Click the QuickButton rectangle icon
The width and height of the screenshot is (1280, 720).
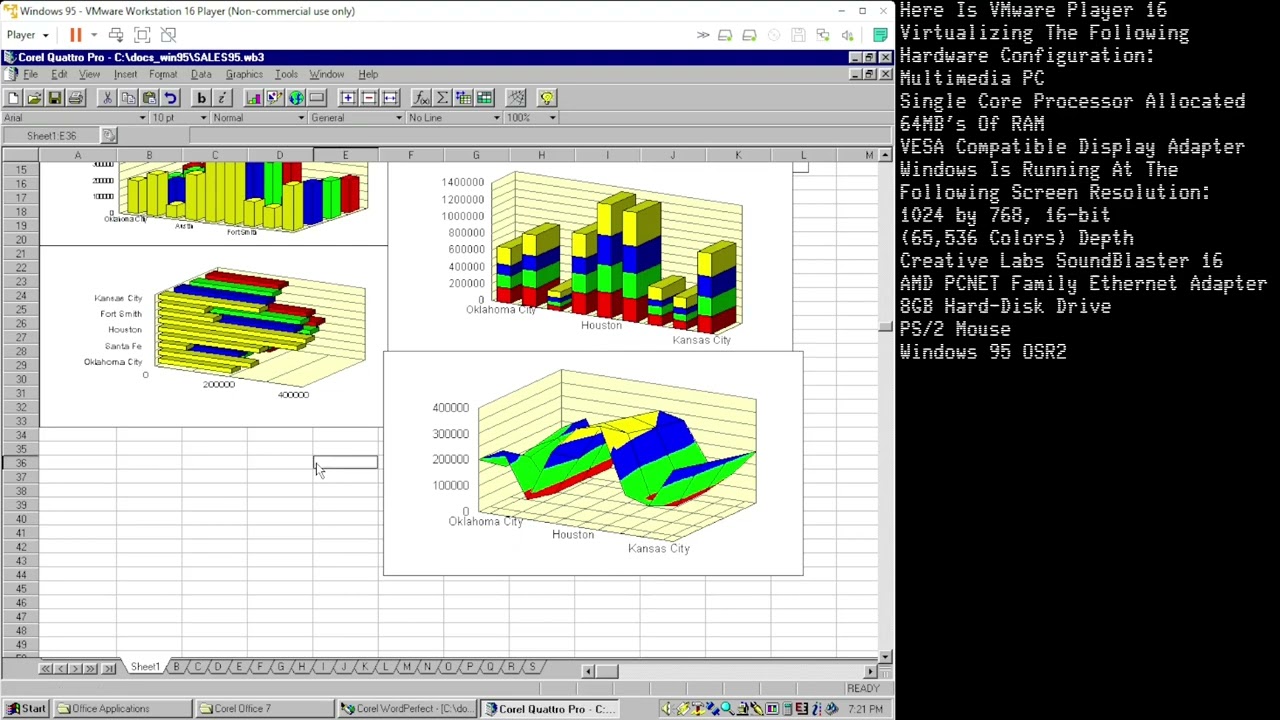click(317, 98)
